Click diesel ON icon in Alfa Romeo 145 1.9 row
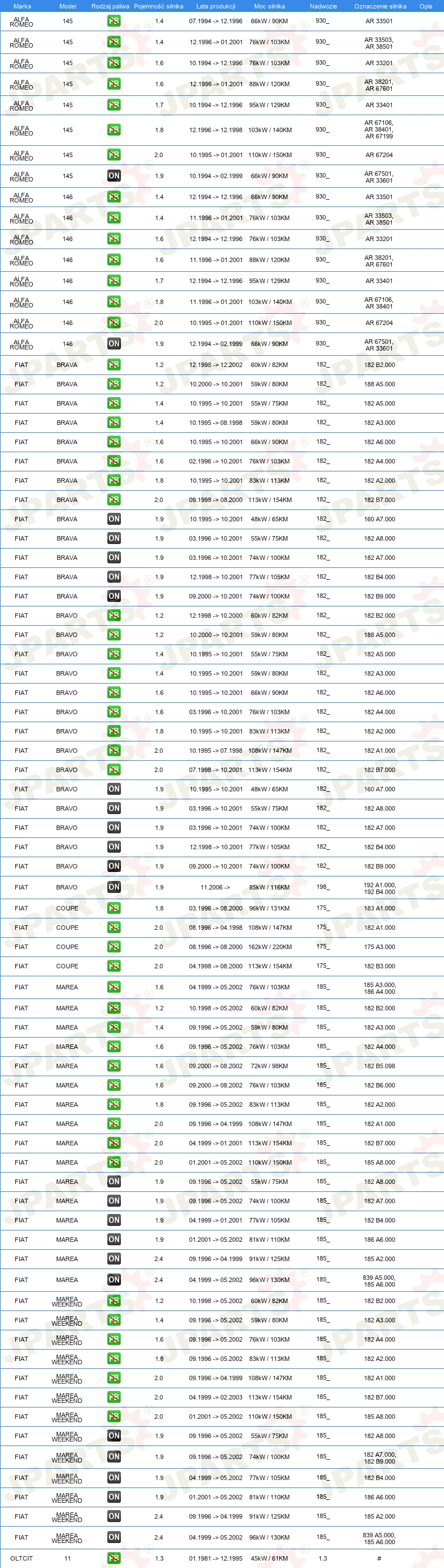Viewport: 444px width, 1568px height. click(114, 176)
